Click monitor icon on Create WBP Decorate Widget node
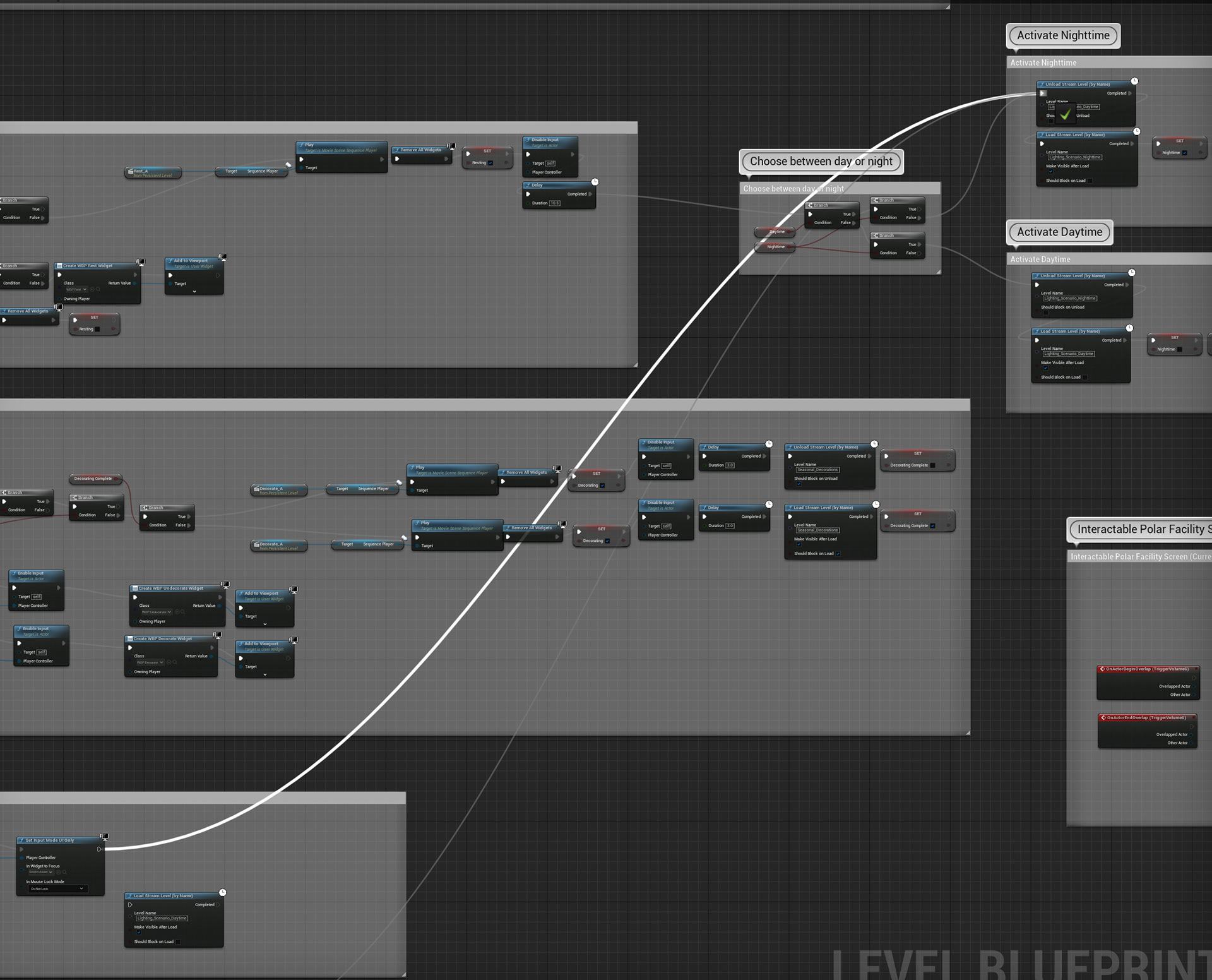Screen dimensions: 1212x980 point(218,635)
